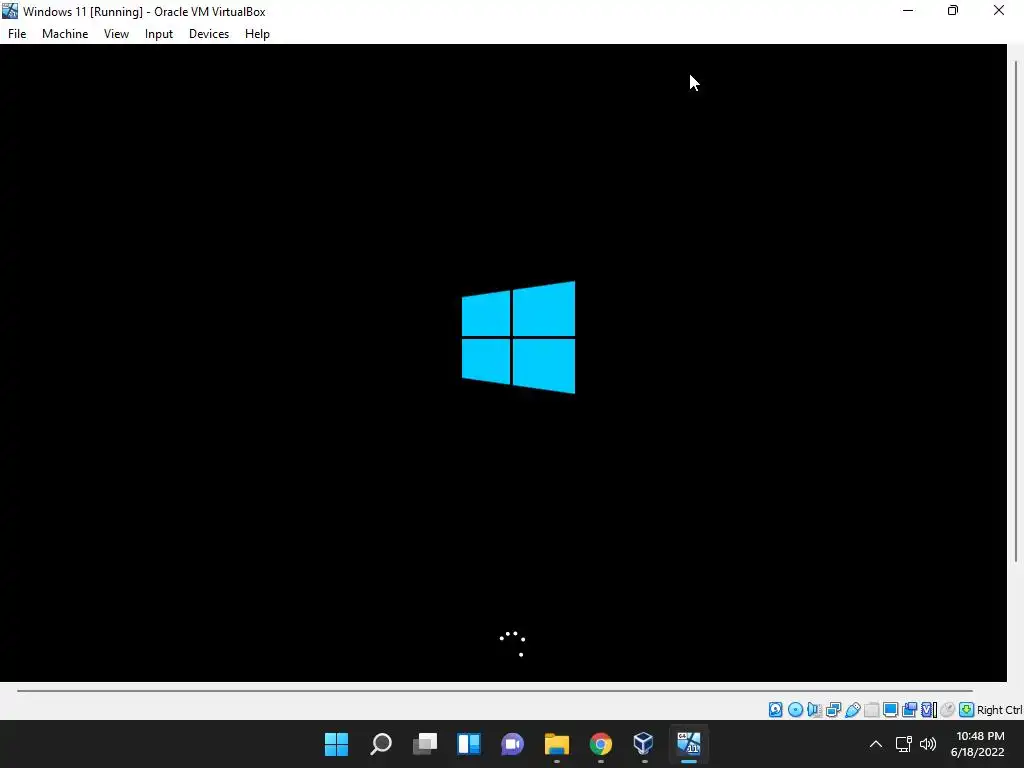Open Google Chrome from the taskbar

[601, 744]
